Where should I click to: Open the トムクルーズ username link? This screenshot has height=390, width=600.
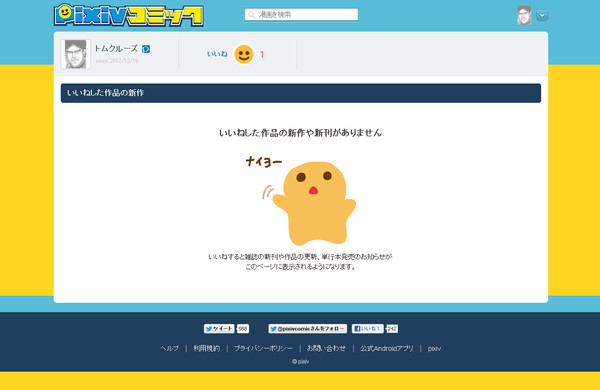(x=116, y=49)
